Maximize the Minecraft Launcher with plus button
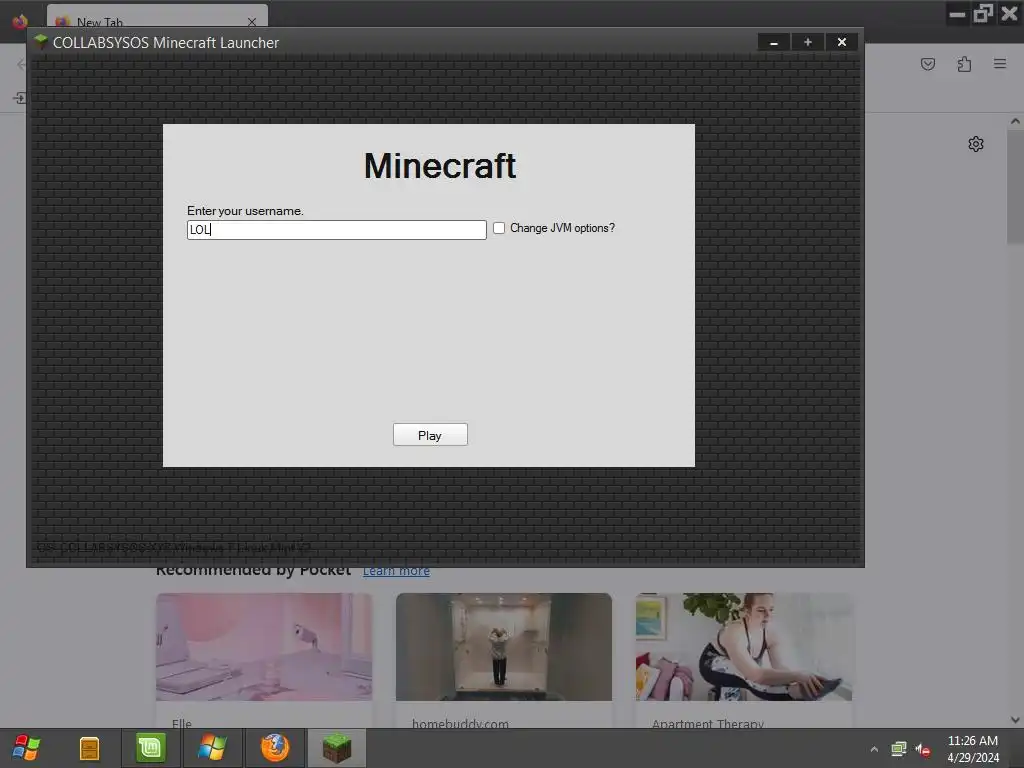This screenshot has height=768, width=1024. 808,42
